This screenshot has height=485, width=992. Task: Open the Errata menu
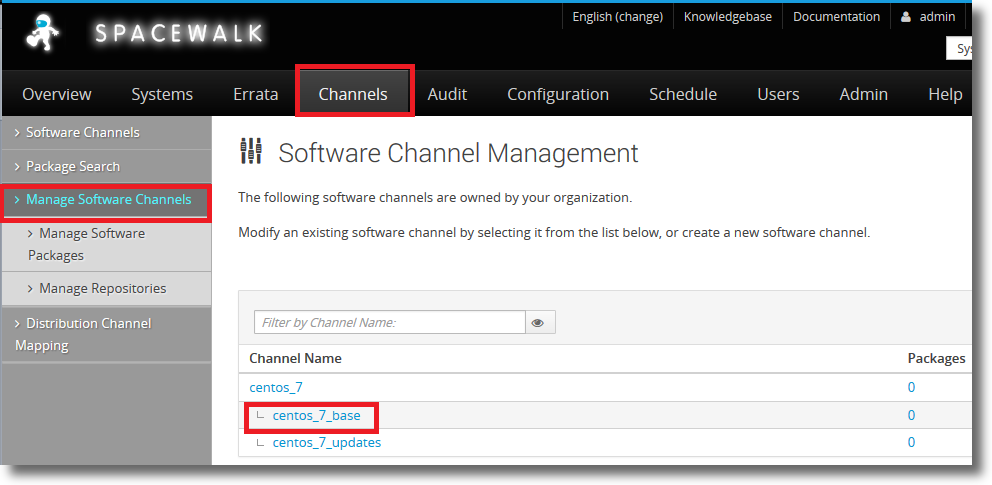pos(256,94)
